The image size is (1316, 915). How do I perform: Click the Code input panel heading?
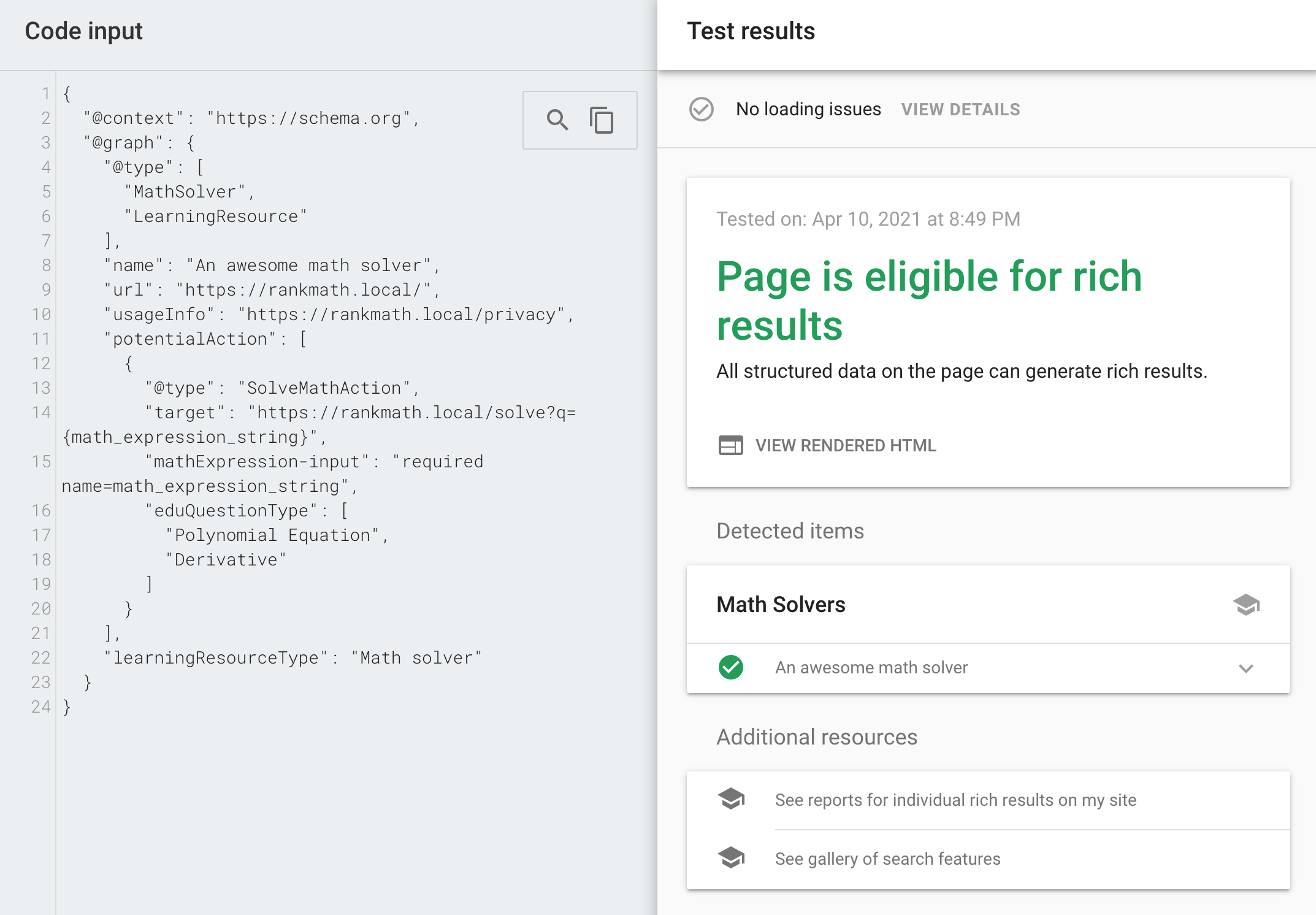[83, 31]
